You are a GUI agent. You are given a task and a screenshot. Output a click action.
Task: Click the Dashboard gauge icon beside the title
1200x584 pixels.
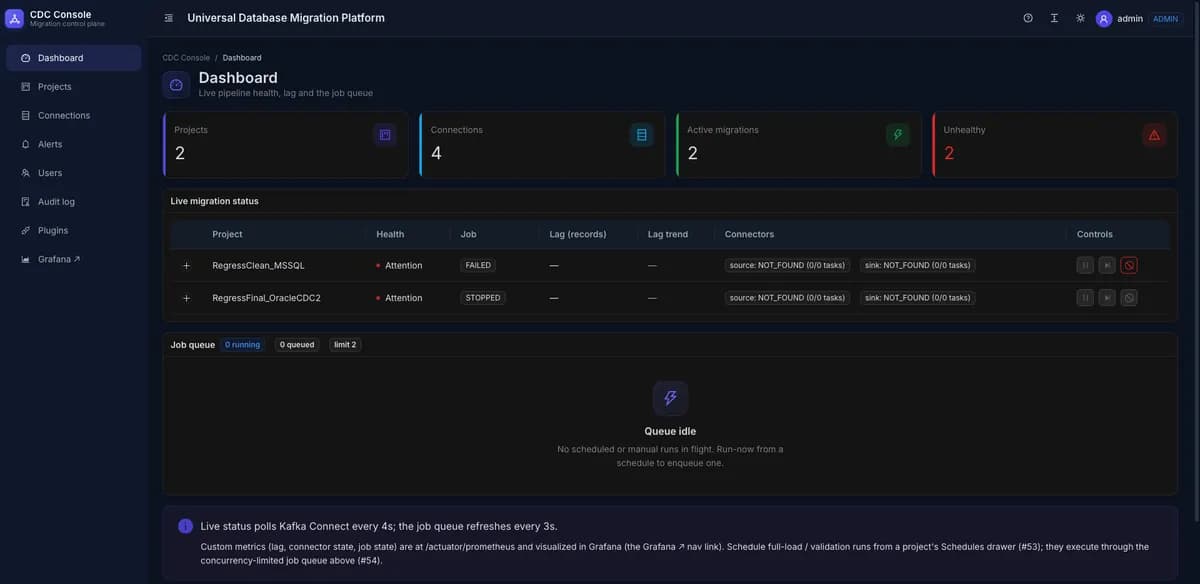coord(176,85)
